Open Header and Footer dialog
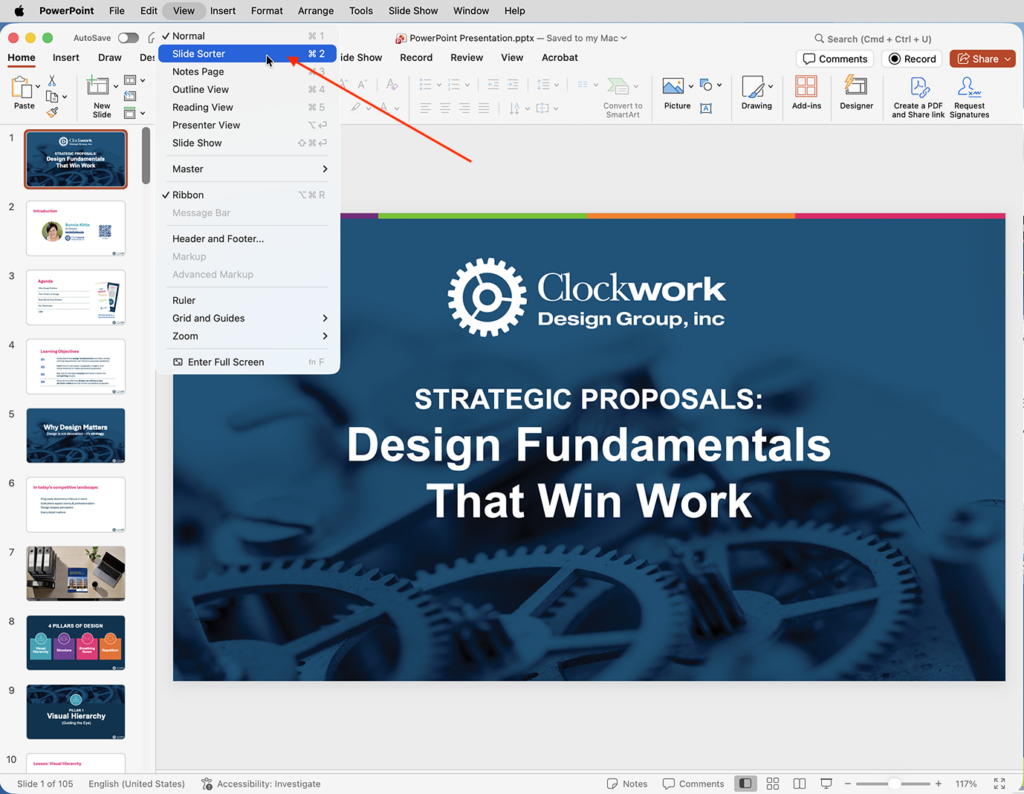 tap(248, 238)
